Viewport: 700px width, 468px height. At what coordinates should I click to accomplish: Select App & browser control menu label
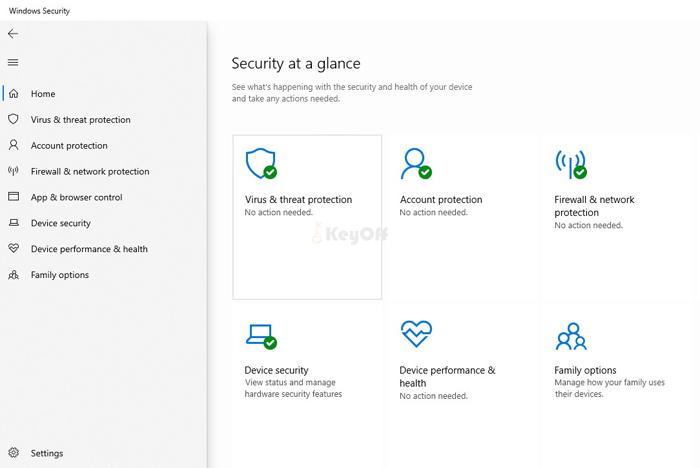pos(76,198)
